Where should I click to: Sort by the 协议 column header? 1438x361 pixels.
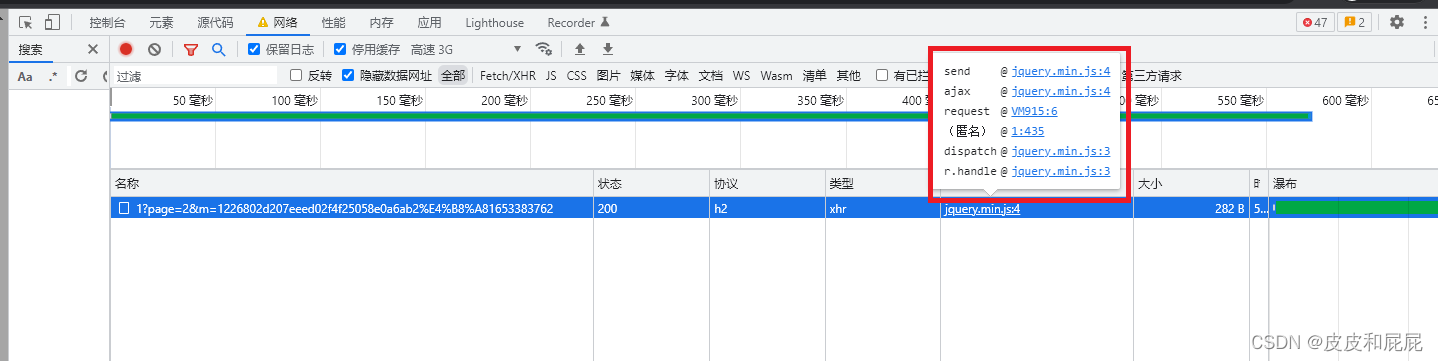(767, 184)
